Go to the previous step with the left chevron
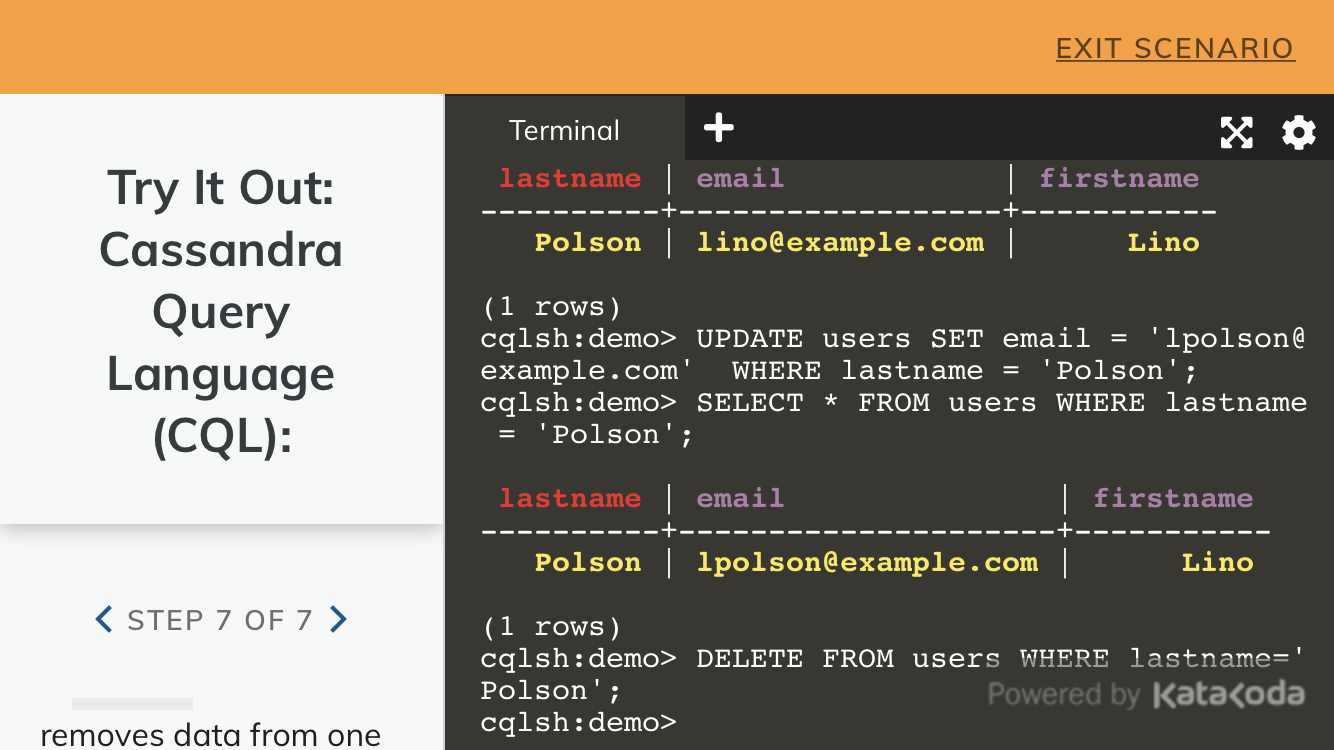 click(103, 619)
